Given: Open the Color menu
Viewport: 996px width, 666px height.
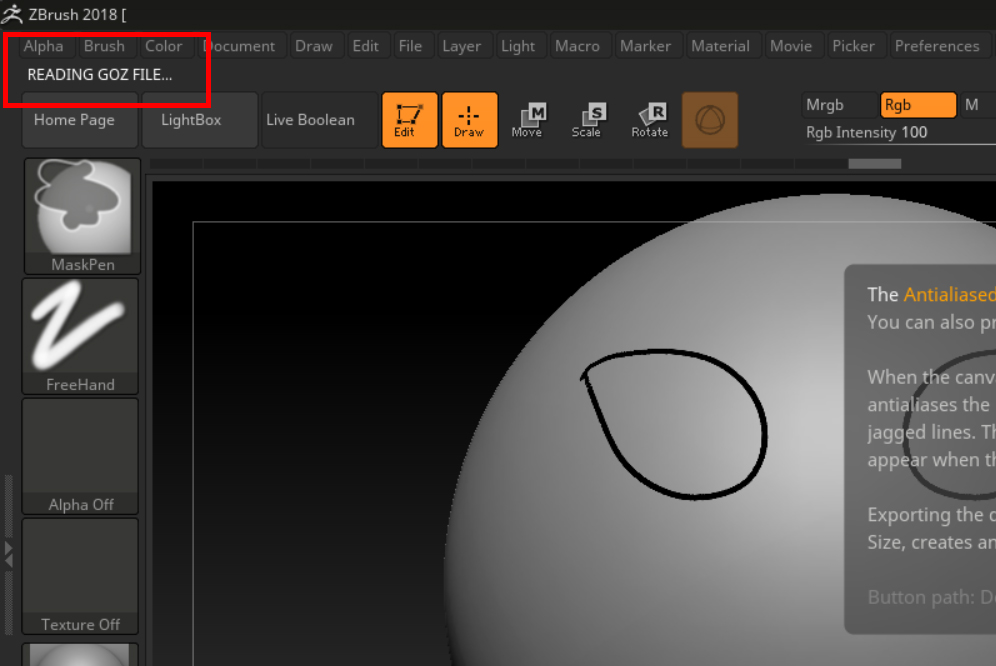Looking at the screenshot, I should (x=163, y=46).
